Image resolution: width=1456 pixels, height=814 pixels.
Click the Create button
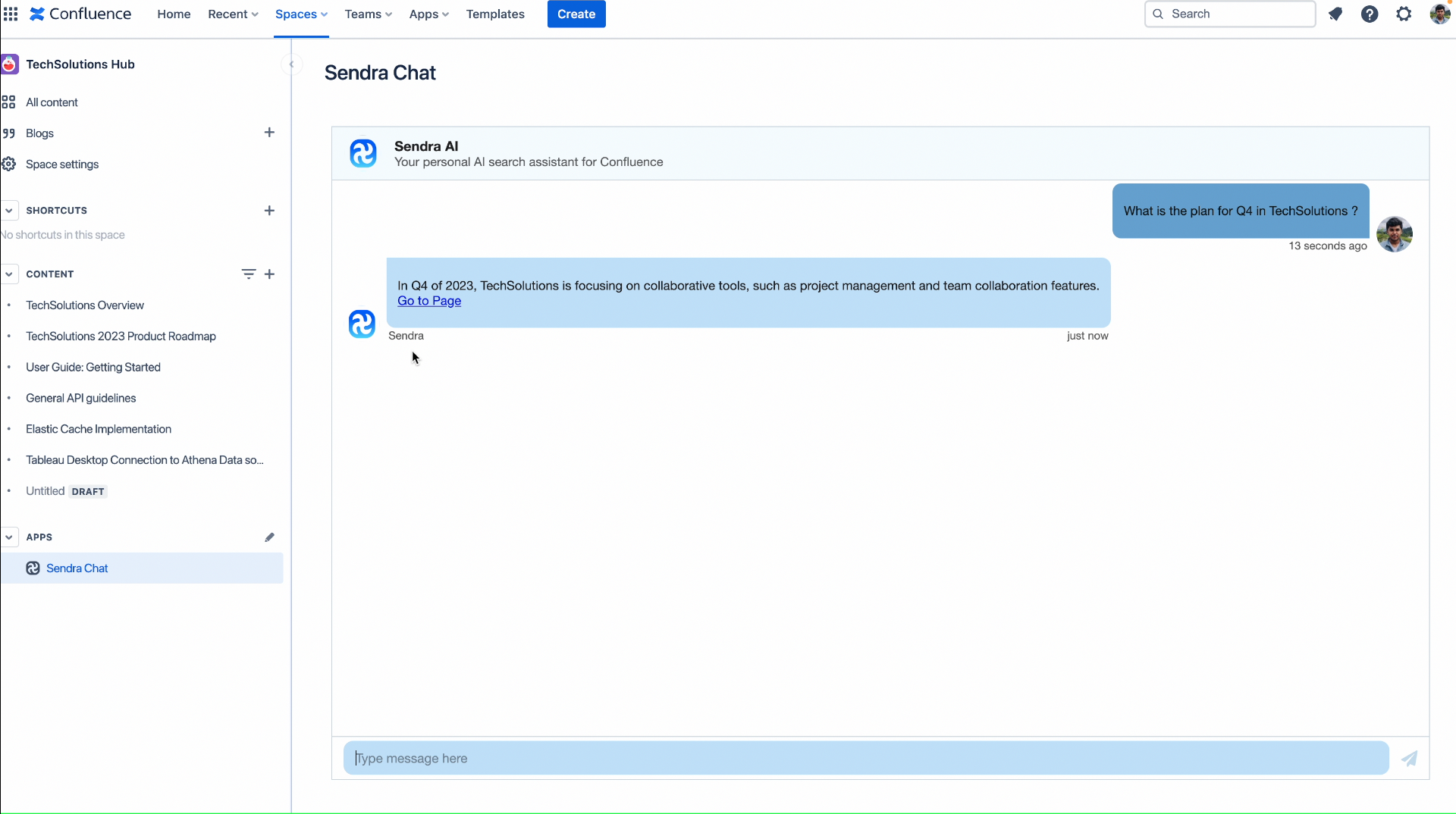point(576,14)
